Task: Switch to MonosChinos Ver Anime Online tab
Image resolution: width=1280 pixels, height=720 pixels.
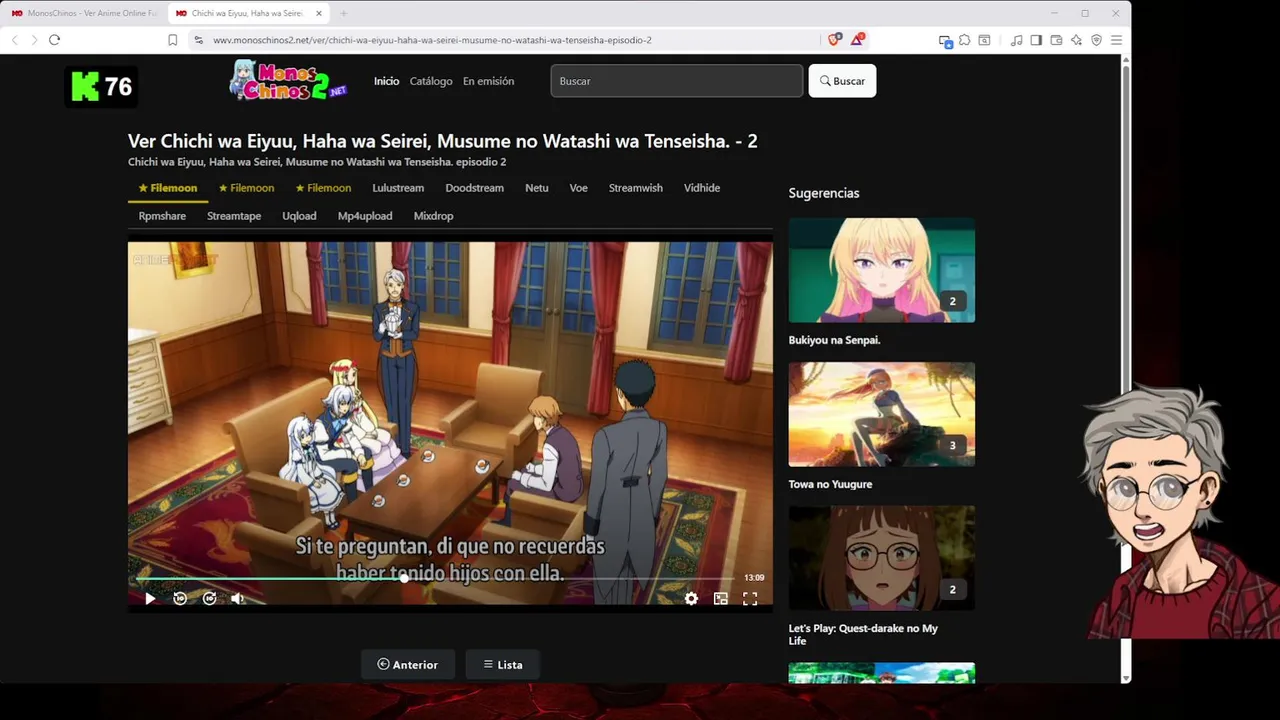Action: pyautogui.click(x=84, y=13)
